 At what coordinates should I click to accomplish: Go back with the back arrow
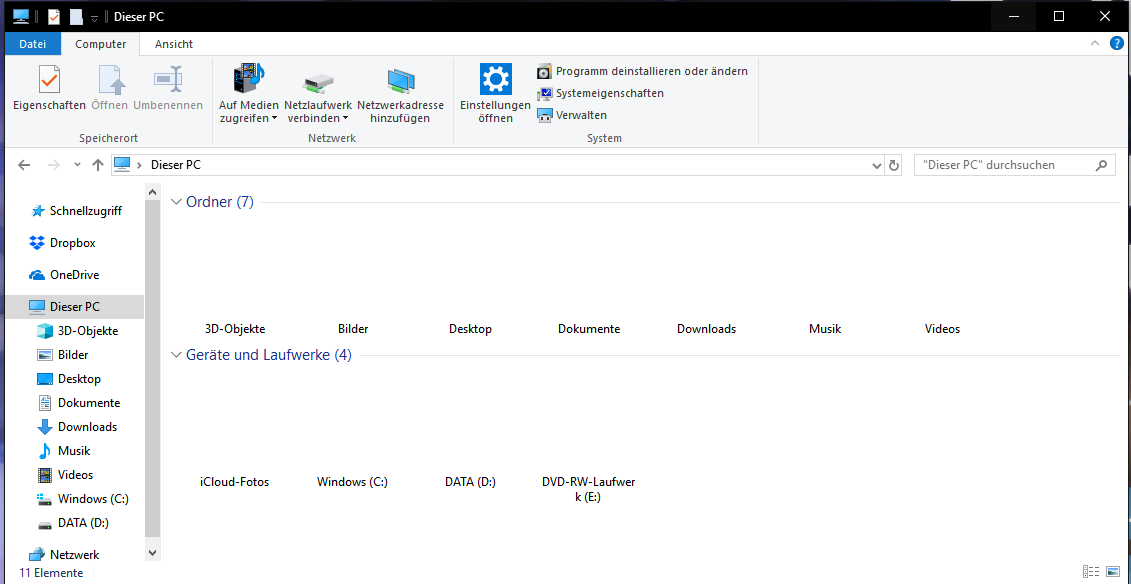pyautogui.click(x=24, y=165)
